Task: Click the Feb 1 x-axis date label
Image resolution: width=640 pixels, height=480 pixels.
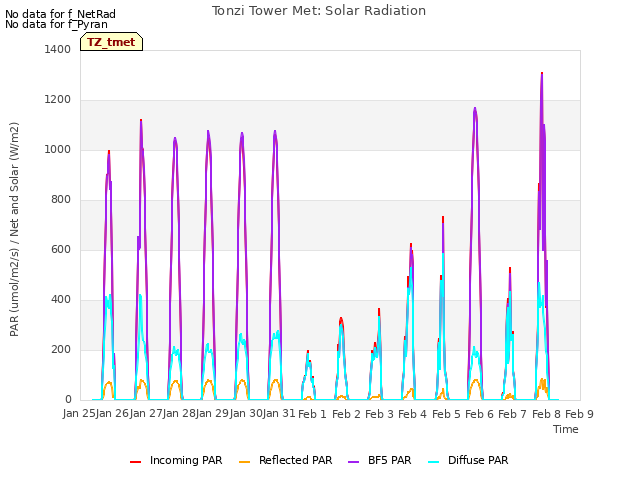Action: (x=313, y=414)
